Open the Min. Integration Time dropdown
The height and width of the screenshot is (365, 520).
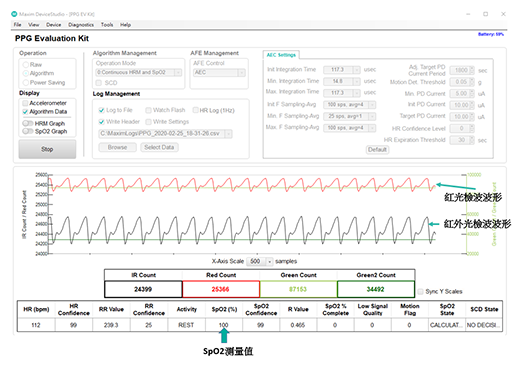(342, 81)
